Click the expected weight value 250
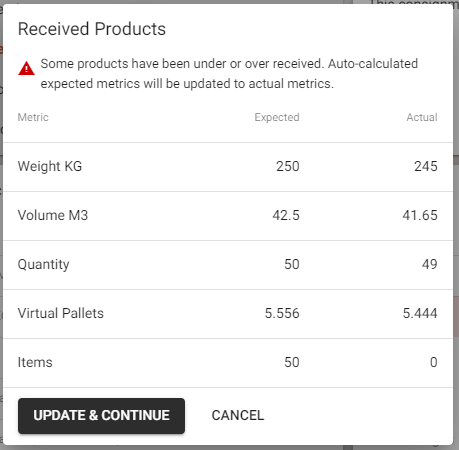The width and height of the screenshot is (459, 450). click(288, 166)
